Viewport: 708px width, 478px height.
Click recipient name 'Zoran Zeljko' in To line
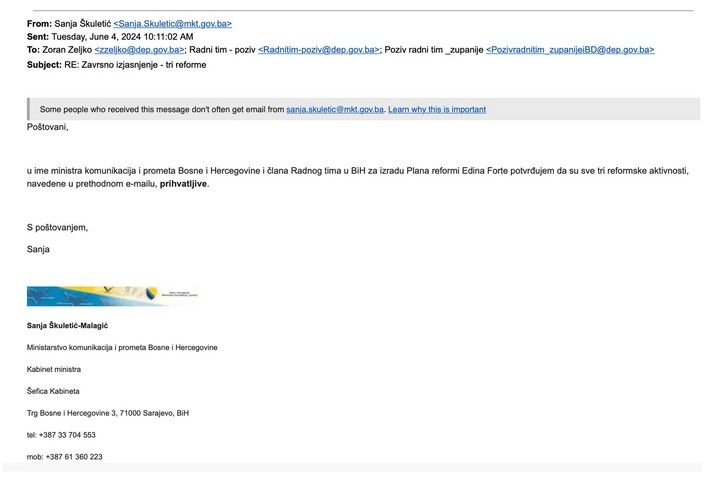click(67, 50)
